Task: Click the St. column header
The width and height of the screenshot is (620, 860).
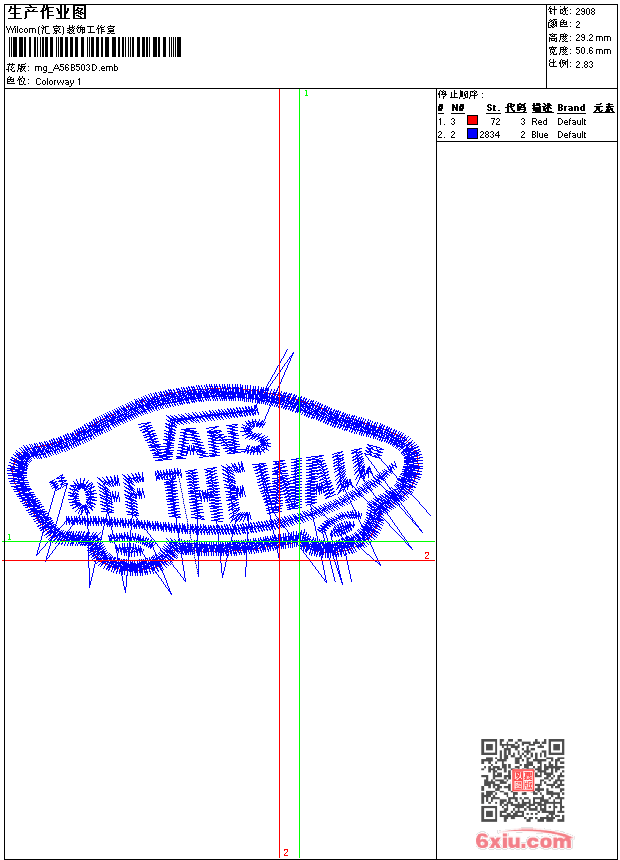Action: click(493, 108)
